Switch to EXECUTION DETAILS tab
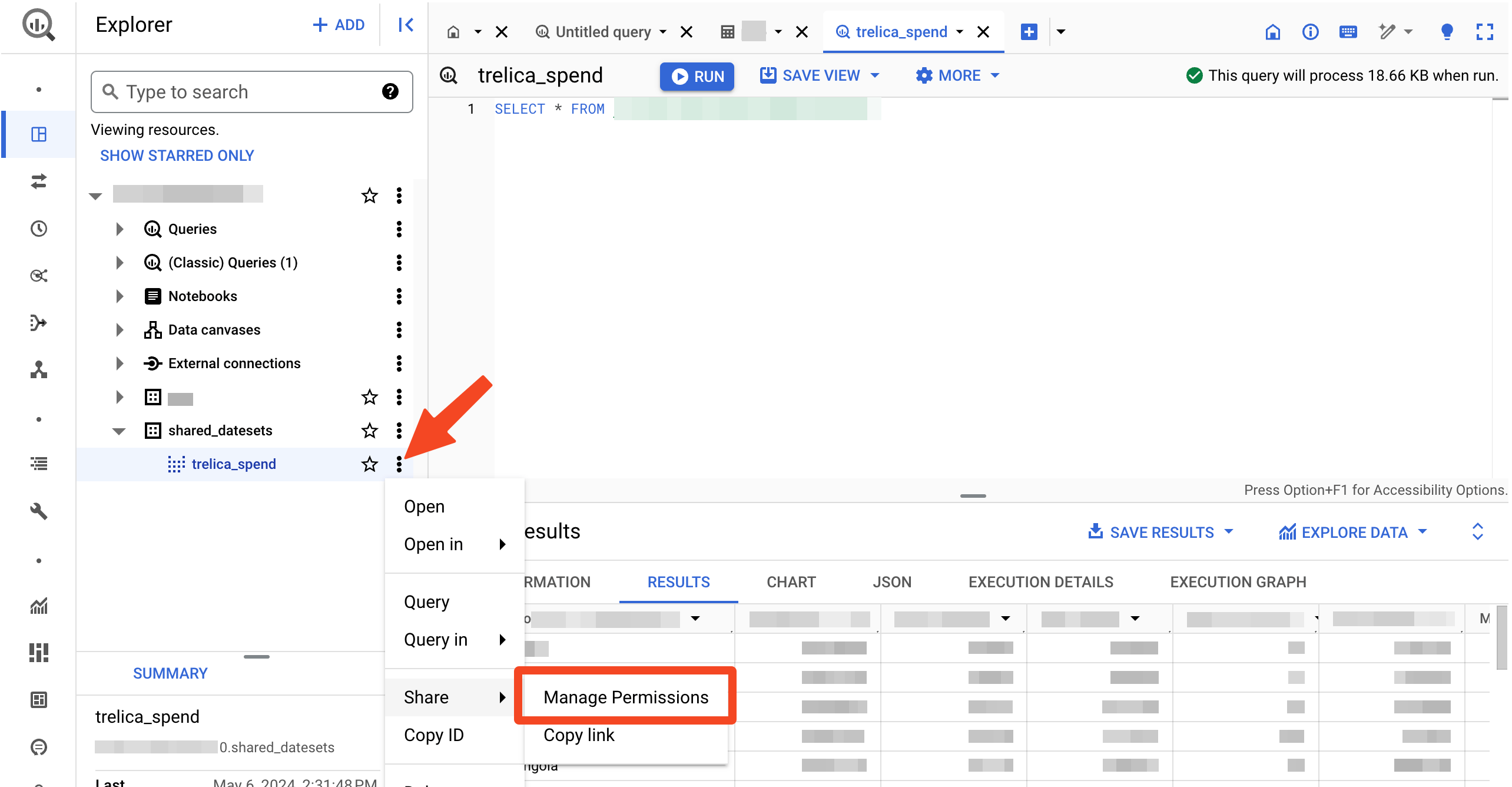Screen dimensions: 1512x787 (x=1041, y=582)
